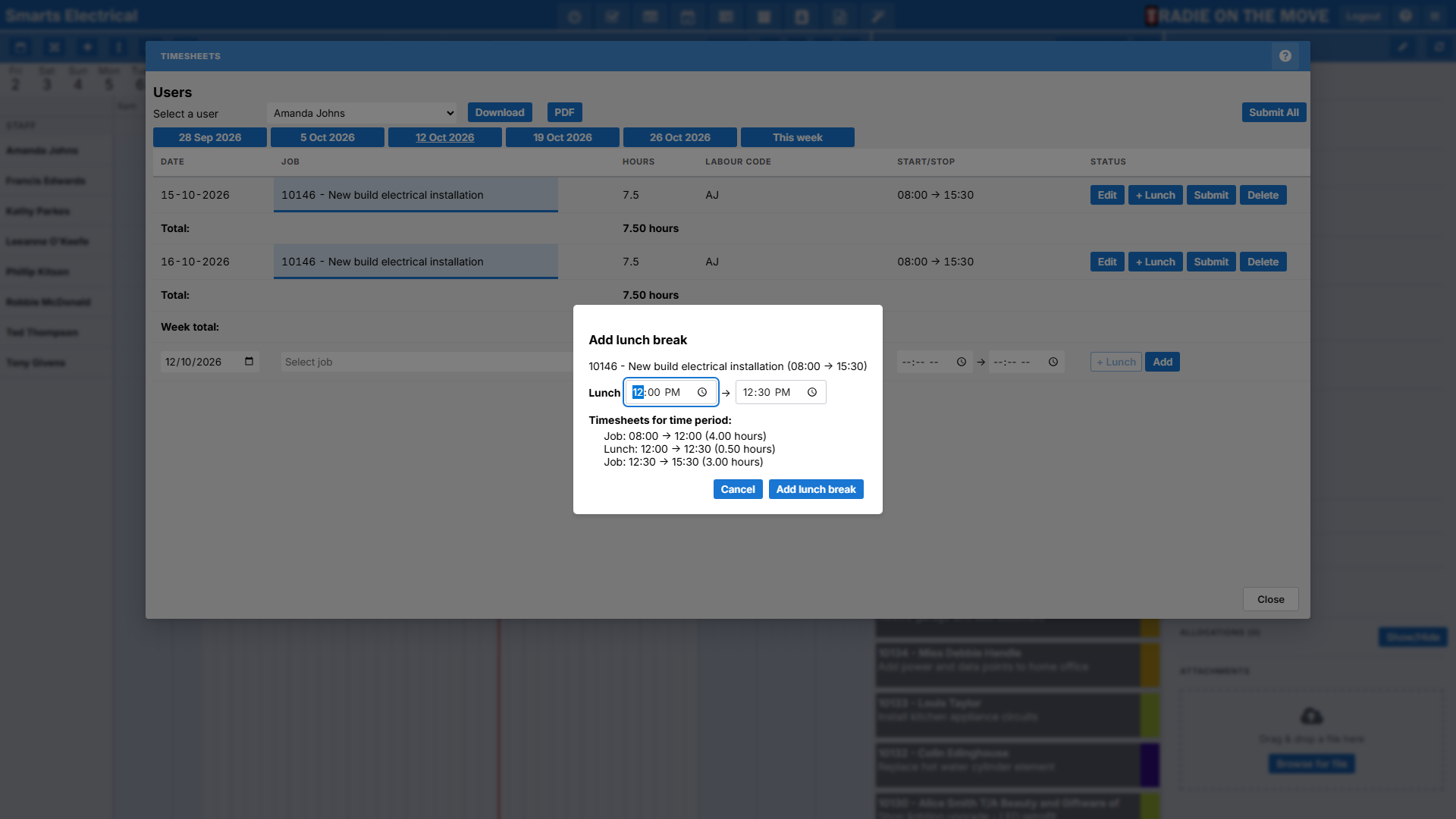
Task: Click the job cell for 15-10-2026
Action: pos(416,195)
